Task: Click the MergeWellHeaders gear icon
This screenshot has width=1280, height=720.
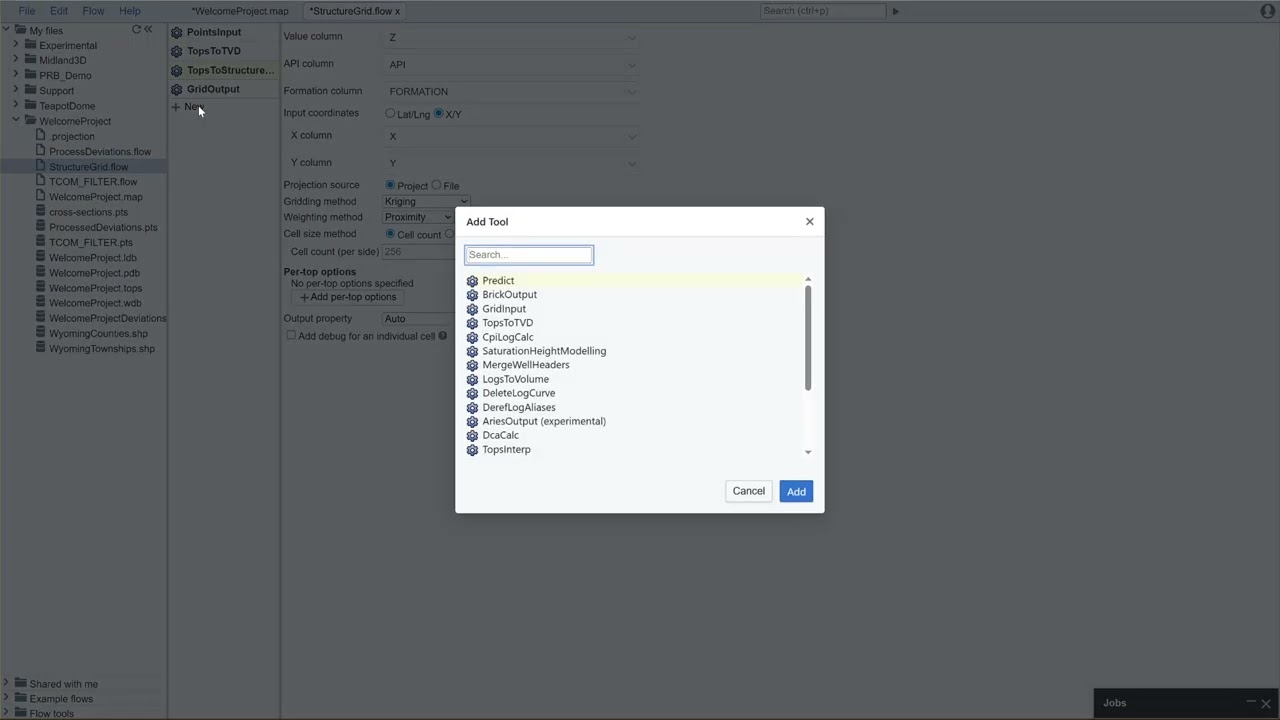Action: tap(472, 365)
